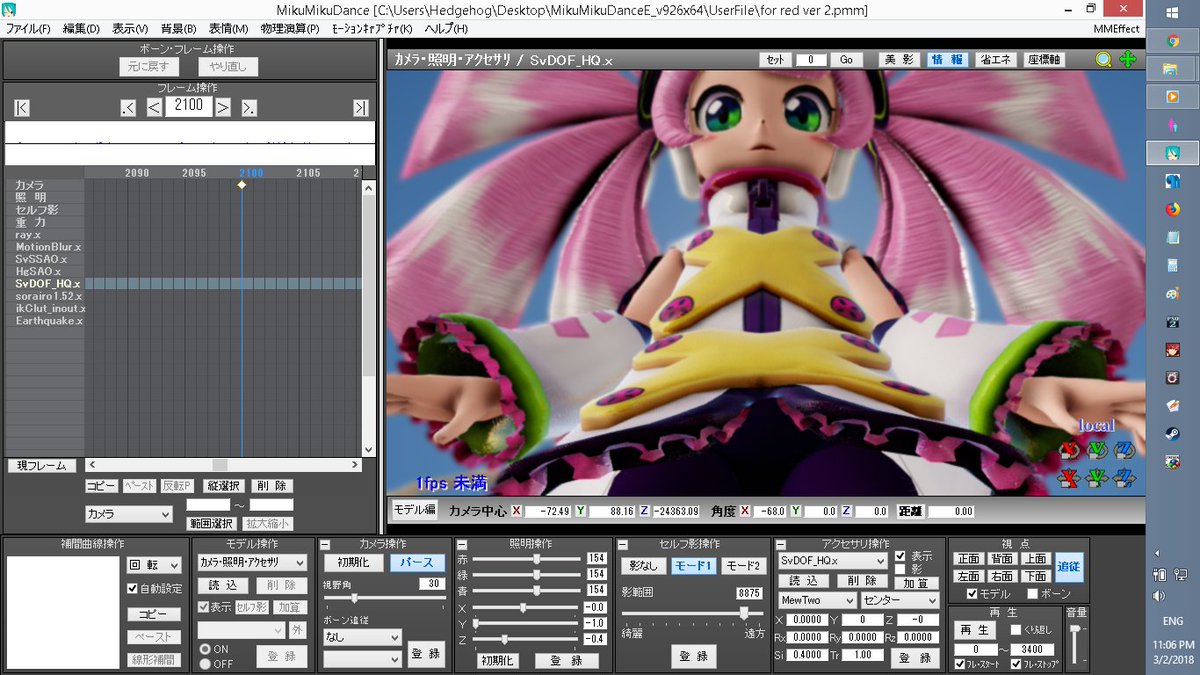The height and width of the screenshot is (675, 1200).
Task: Toggle the モデル checkbox in view panel
Action: coord(972,594)
